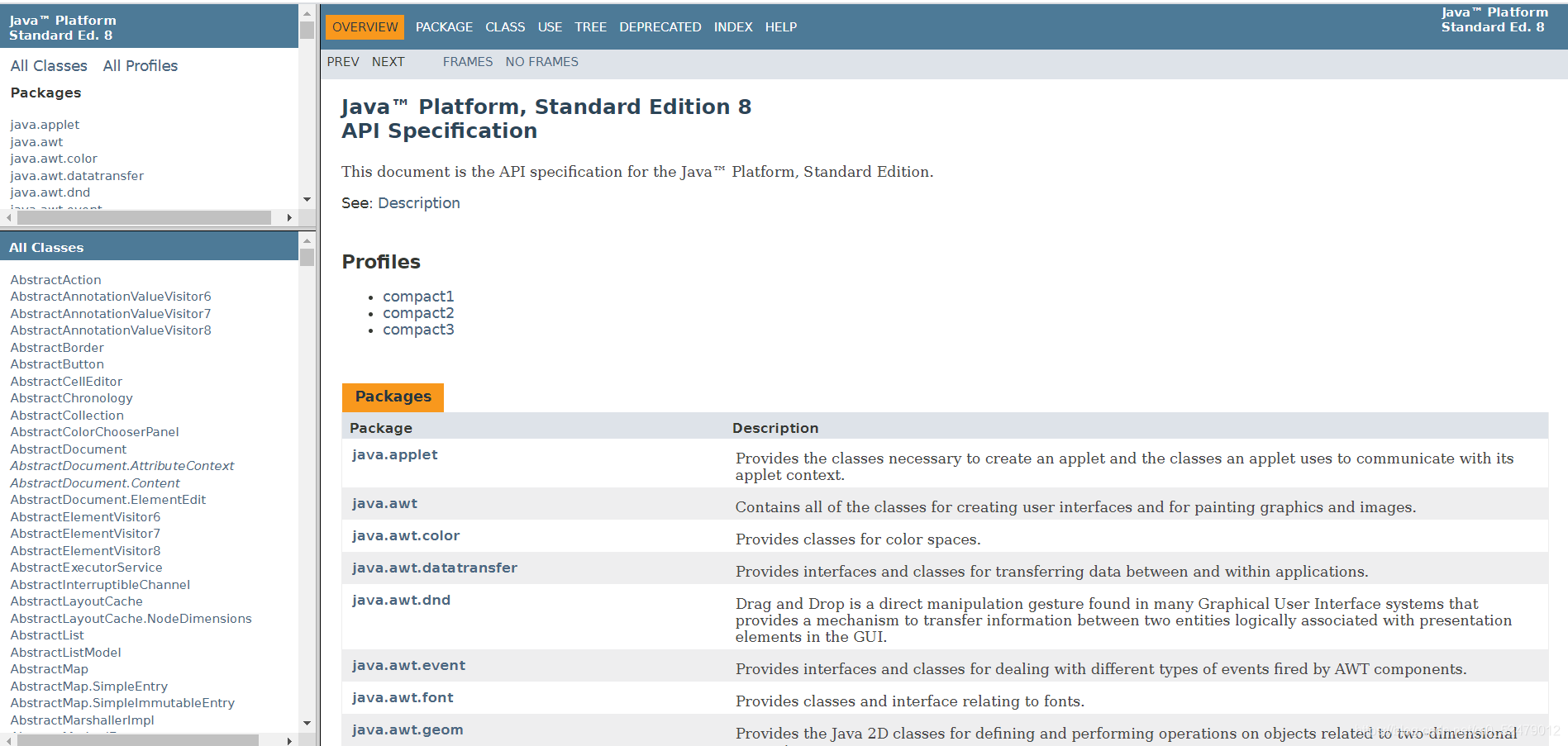
Task: Click the All Classes frame scroll-right arrow
Action: (289, 741)
